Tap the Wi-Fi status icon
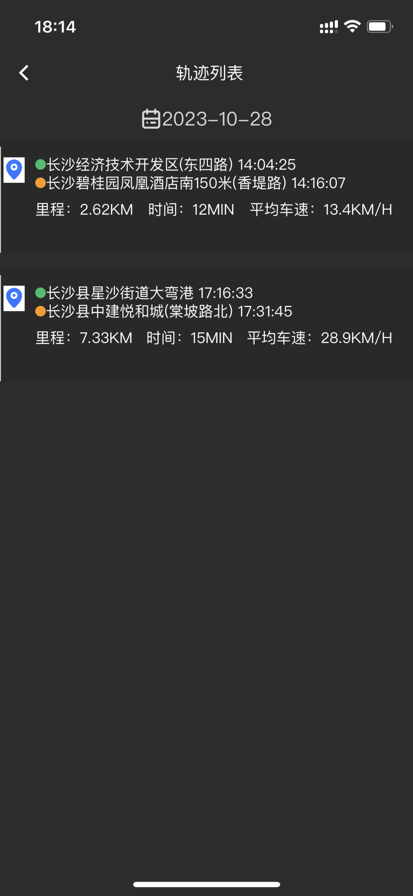413x896 pixels. 352,26
